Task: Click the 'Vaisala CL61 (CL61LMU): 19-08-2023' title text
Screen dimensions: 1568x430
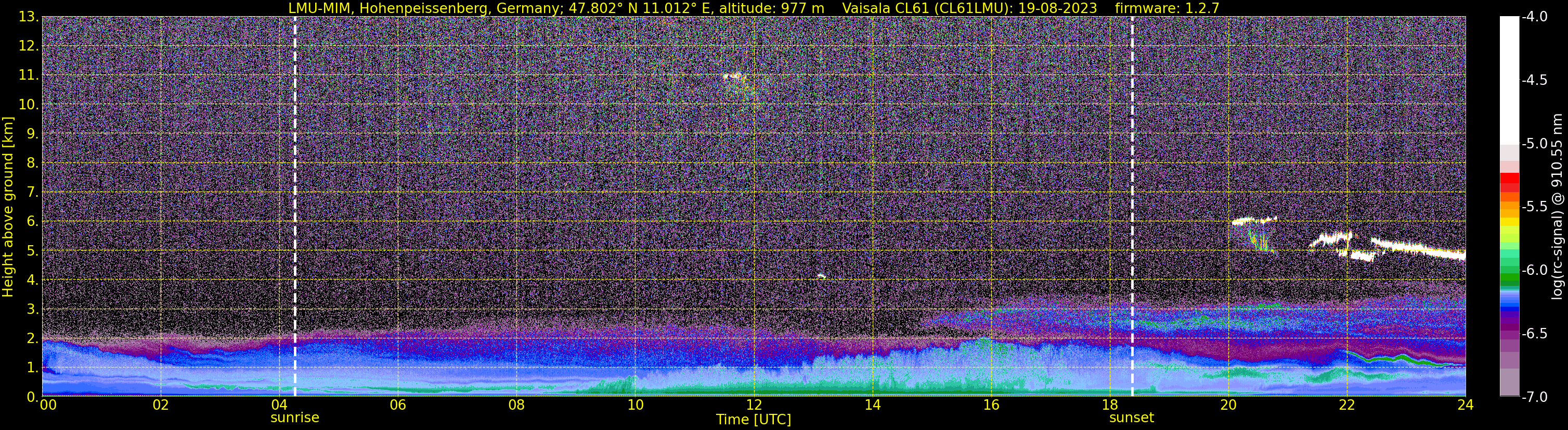Action: click(x=969, y=8)
